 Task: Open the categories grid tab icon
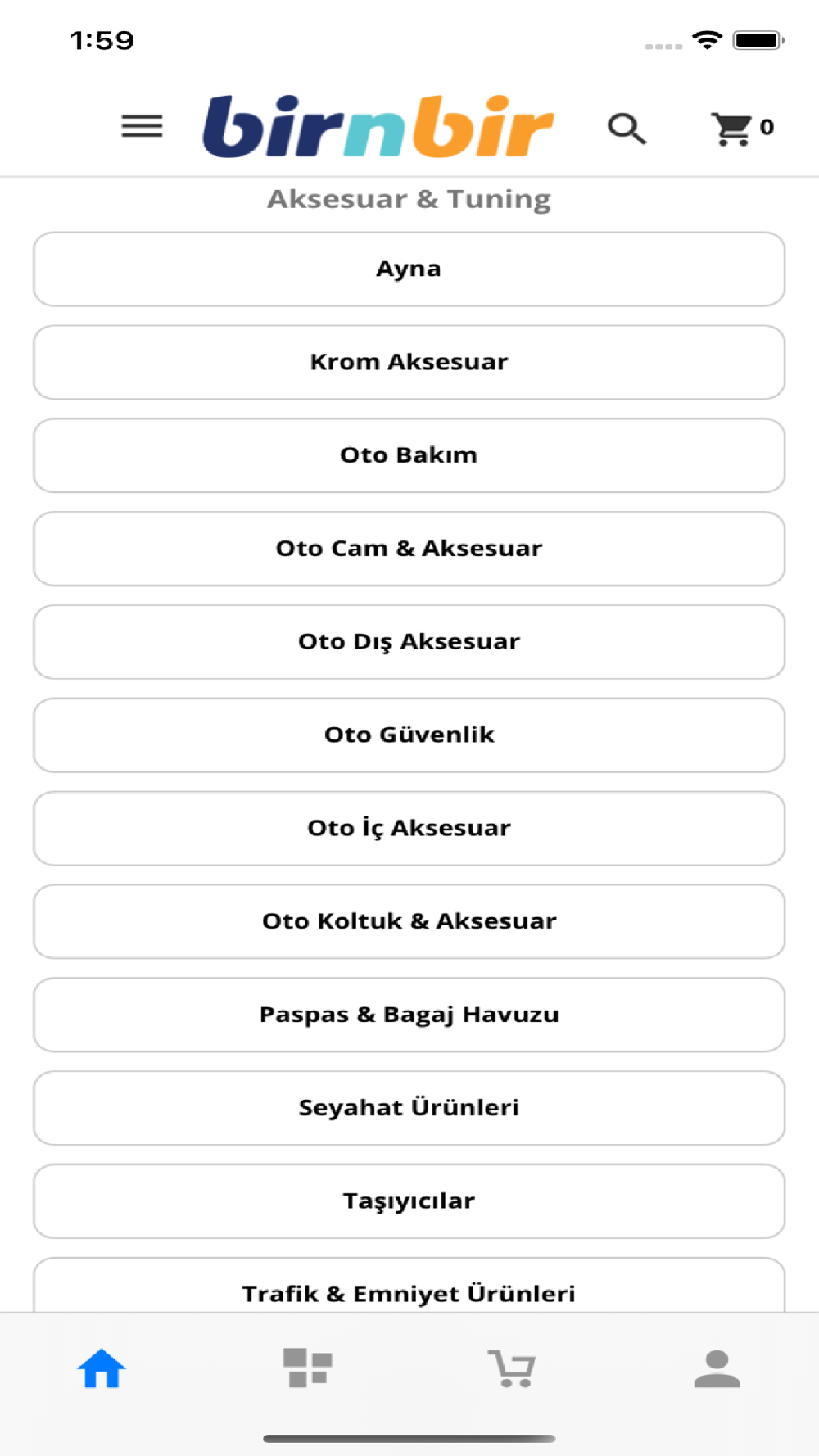[307, 1368]
